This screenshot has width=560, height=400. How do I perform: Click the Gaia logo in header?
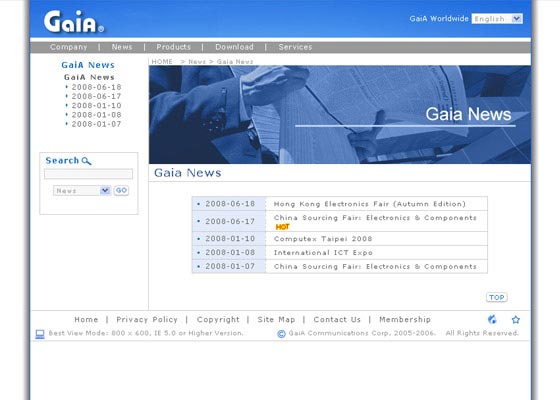click(x=74, y=21)
